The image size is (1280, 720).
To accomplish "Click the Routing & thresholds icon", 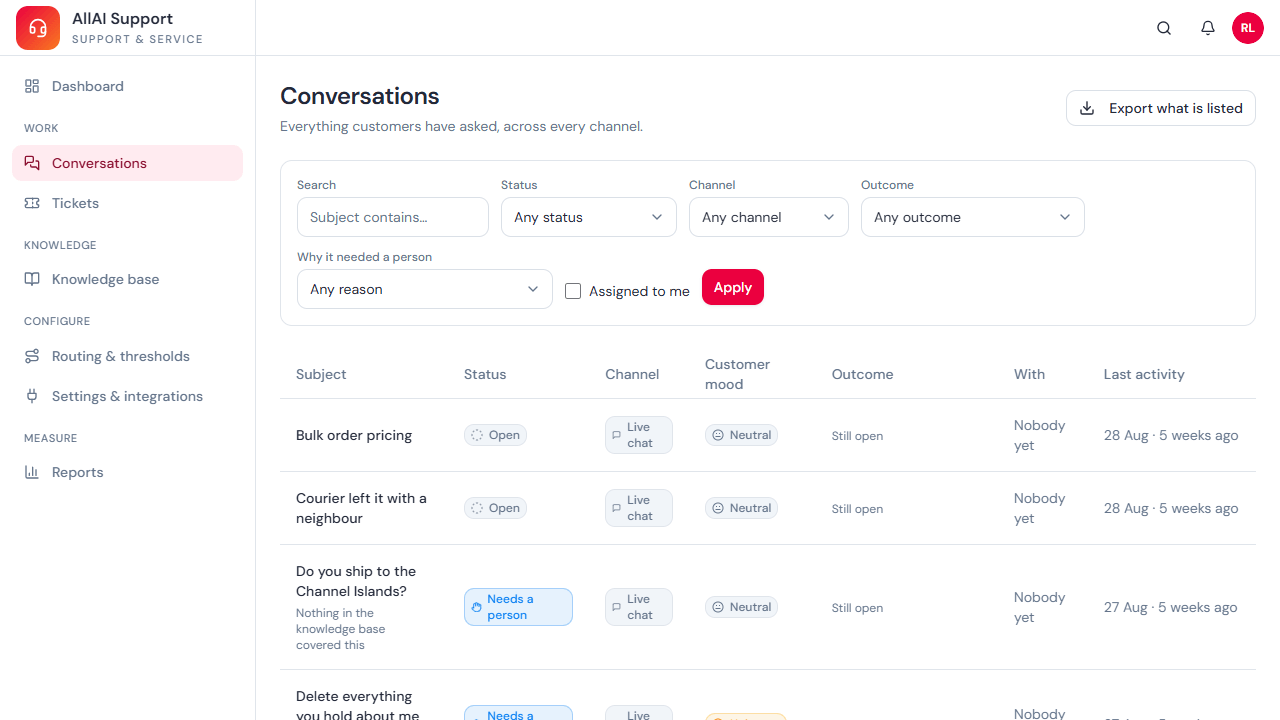I will tap(32, 356).
